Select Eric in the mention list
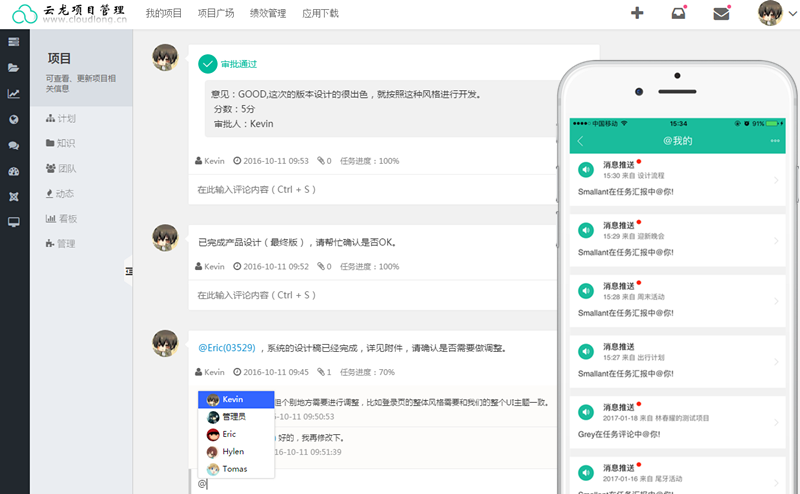This screenshot has width=800, height=494. [x=236, y=434]
